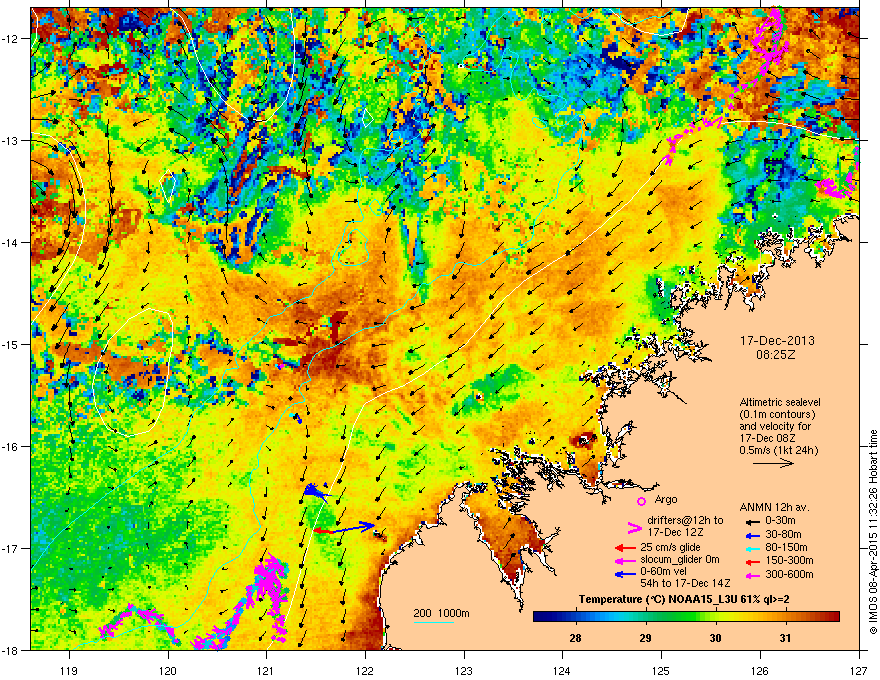Viewport: 880px width, 680px height.
Task: Click the '150-300m' depth label
Action: point(790,560)
